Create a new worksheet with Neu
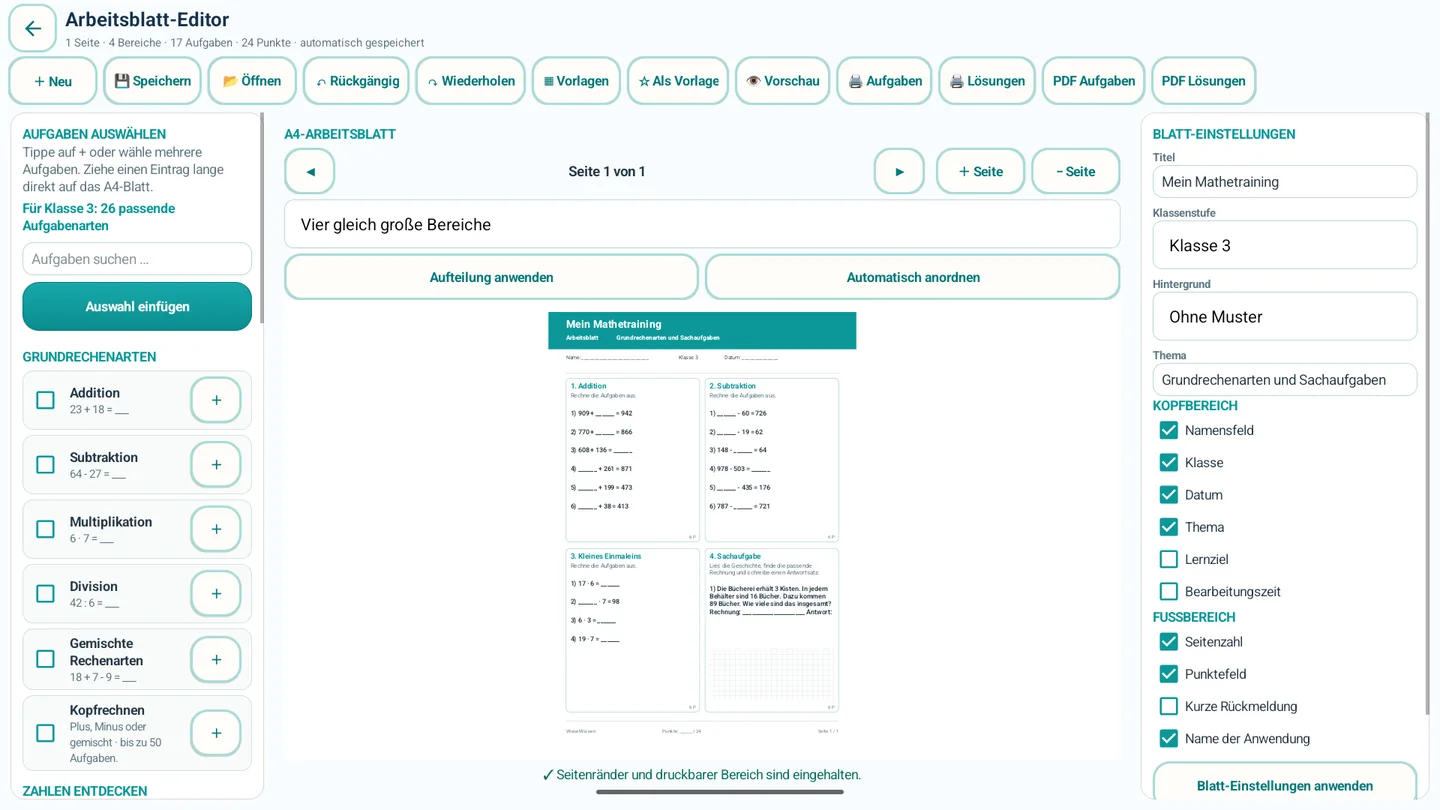Viewport: 1440px width, 810px height. coord(53,81)
